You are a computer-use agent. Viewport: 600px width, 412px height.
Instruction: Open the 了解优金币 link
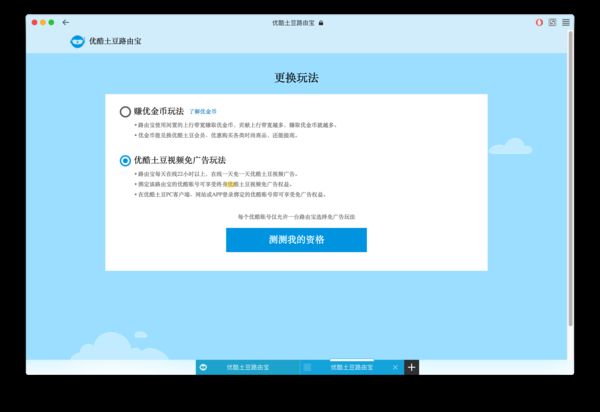[x=203, y=112]
